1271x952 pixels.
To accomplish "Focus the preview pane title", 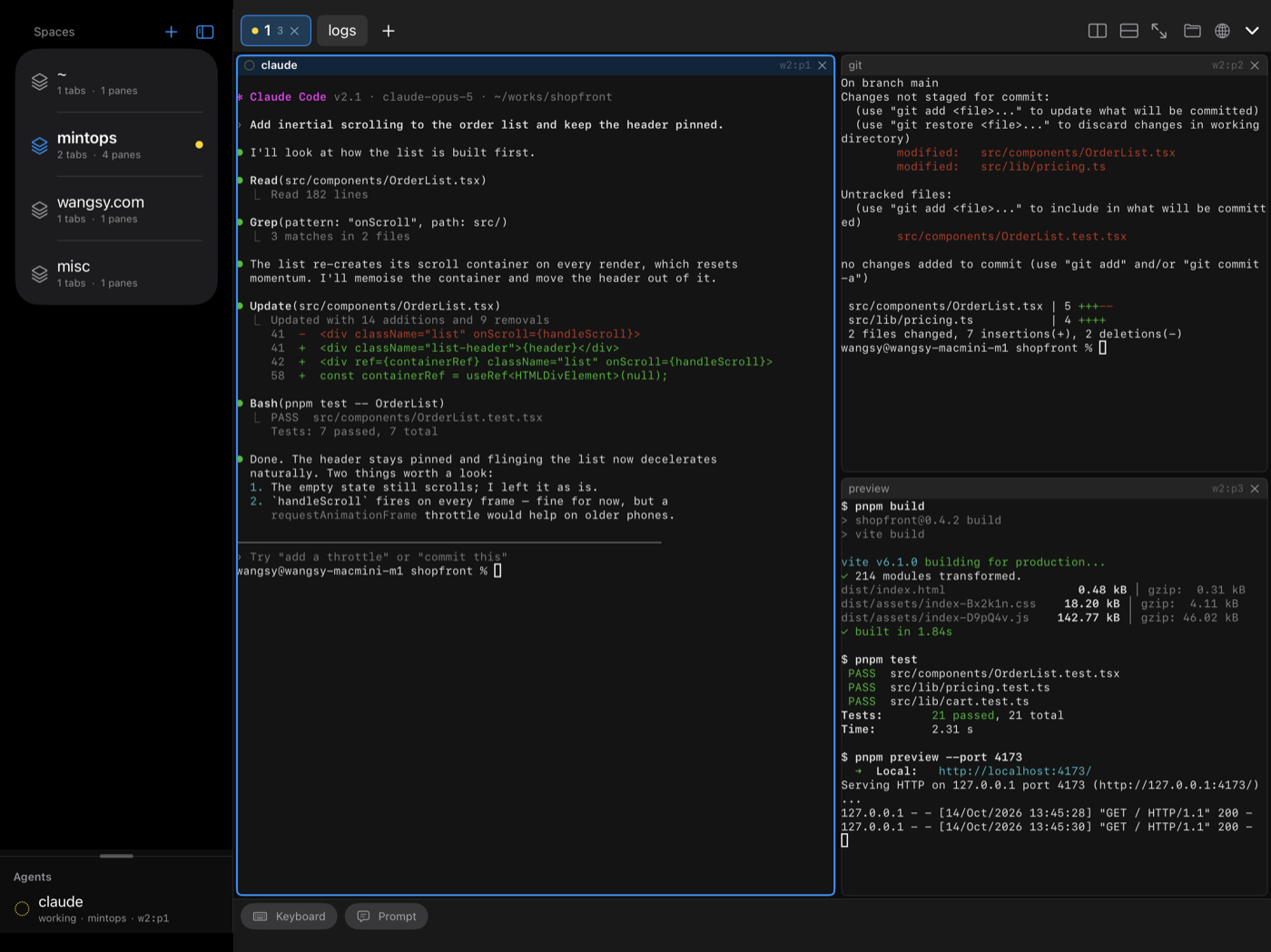I will click(869, 489).
